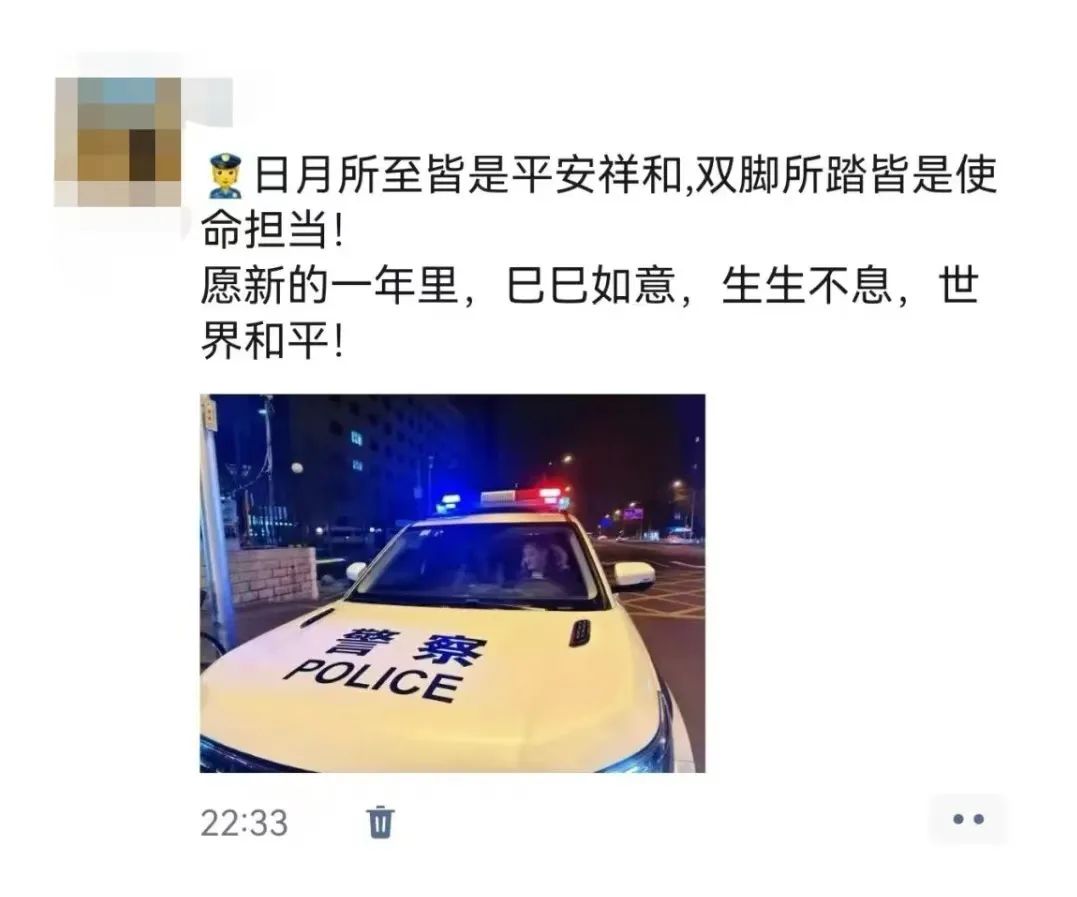Click the 命担当! text line
Viewport: 1077px width, 897px height.
pyautogui.click(x=273, y=229)
